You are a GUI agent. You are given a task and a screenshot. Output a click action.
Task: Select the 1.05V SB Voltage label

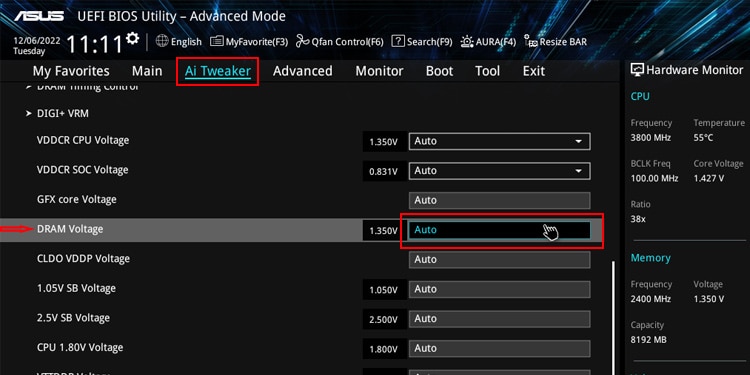pyautogui.click(x=76, y=288)
